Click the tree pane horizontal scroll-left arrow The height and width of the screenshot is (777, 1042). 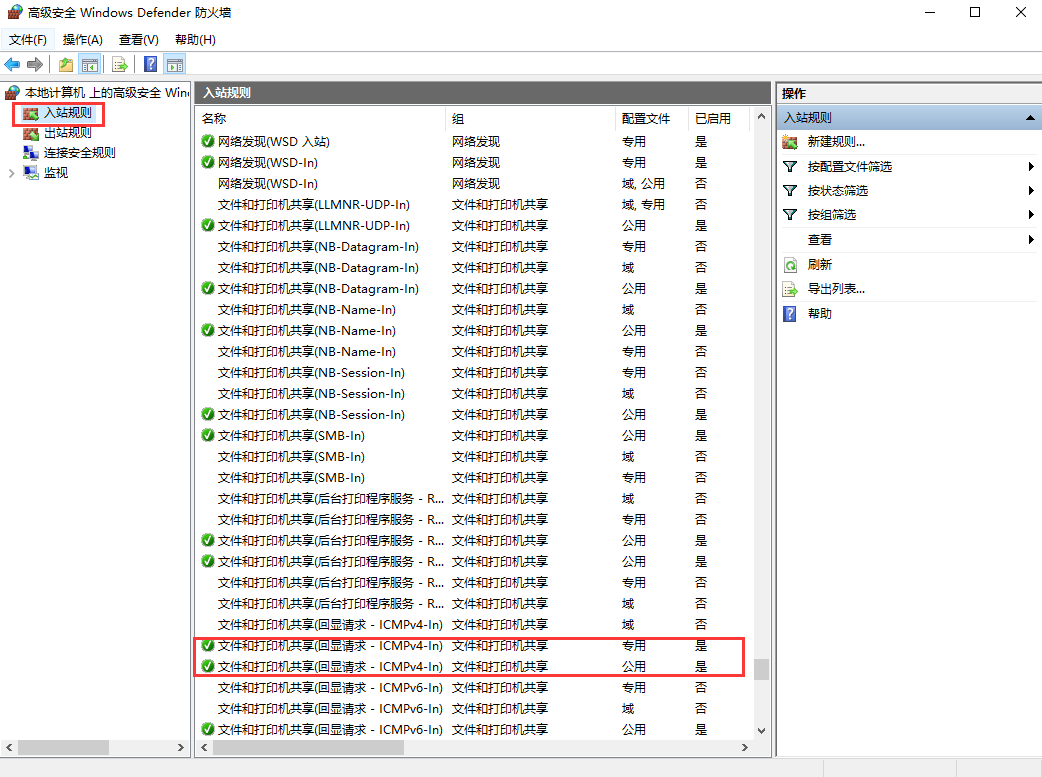tap(9, 748)
